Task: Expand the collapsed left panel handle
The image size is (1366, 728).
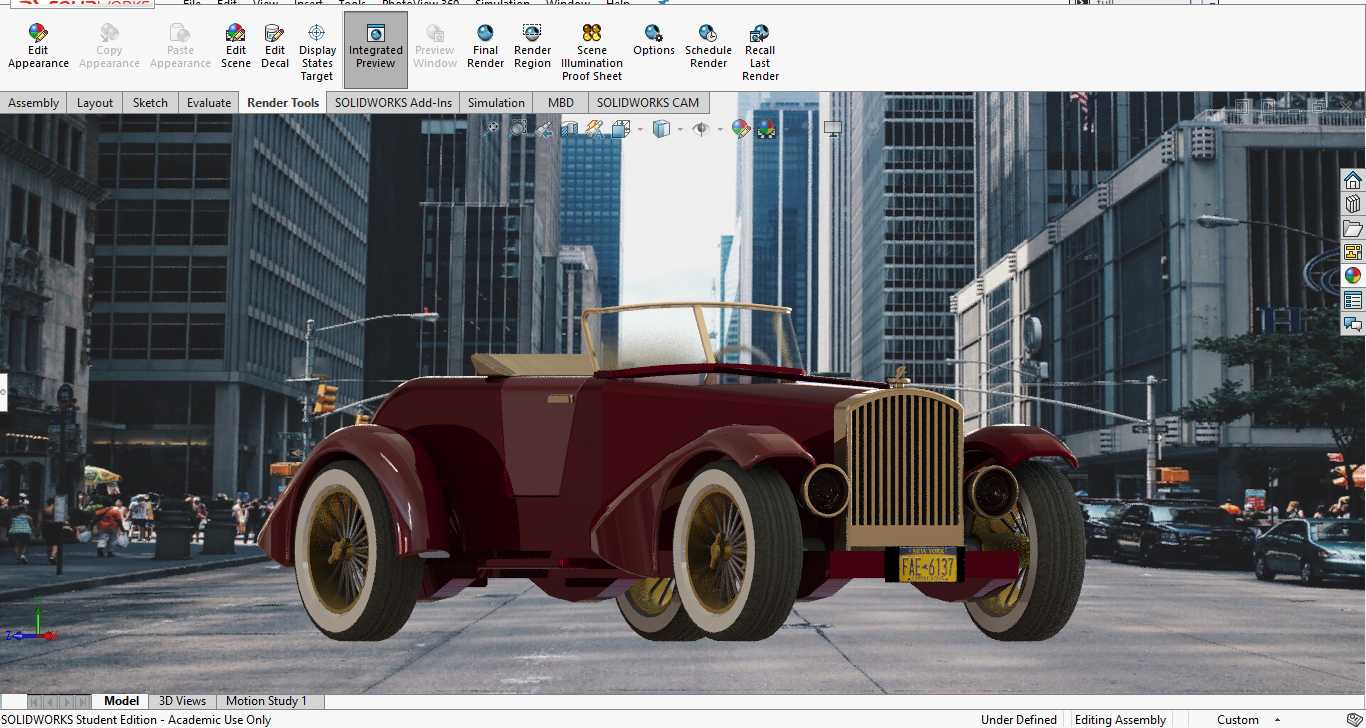Action: [2, 392]
